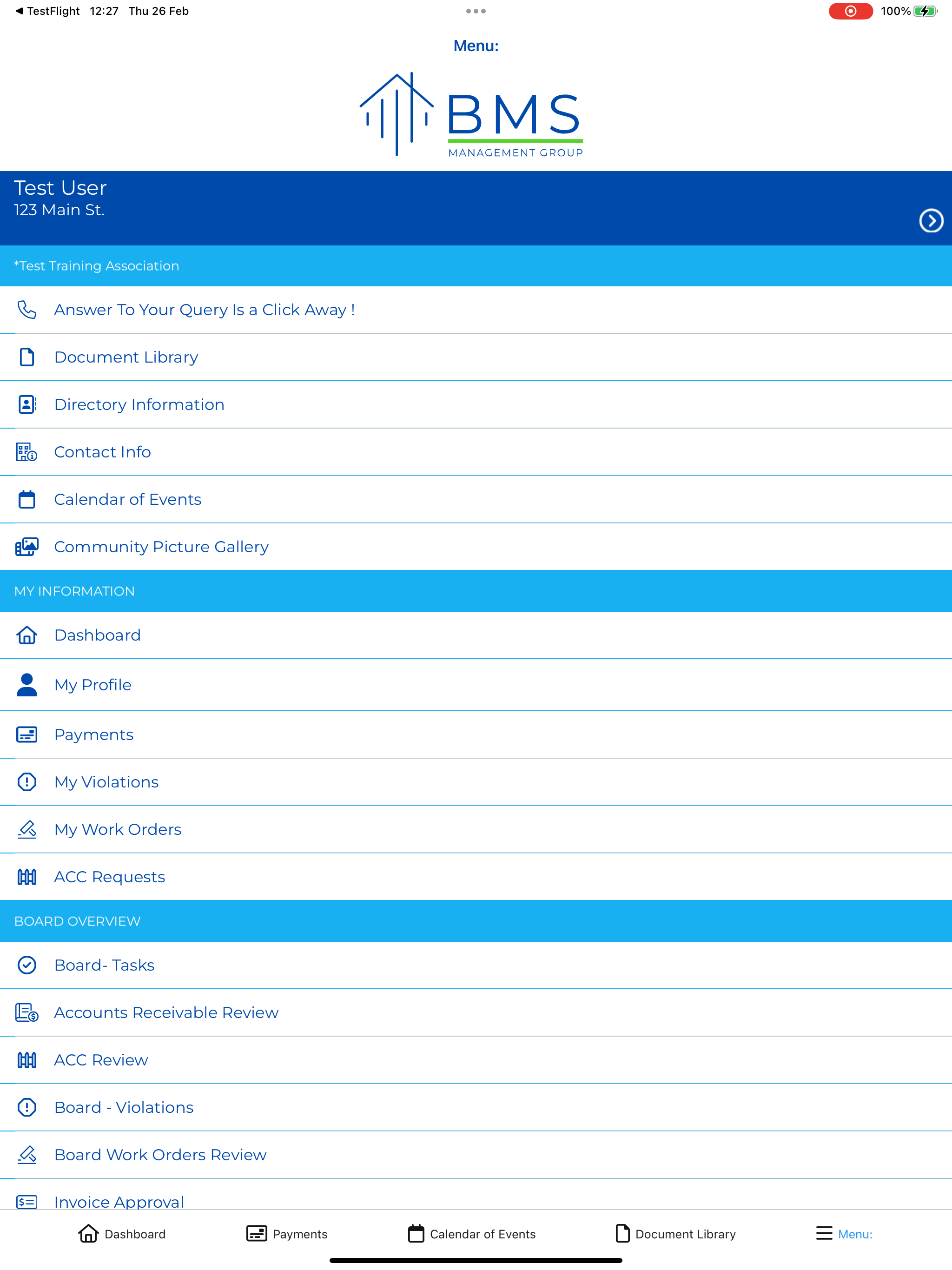Tap the battery icon in the status bar

click(x=926, y=11)
